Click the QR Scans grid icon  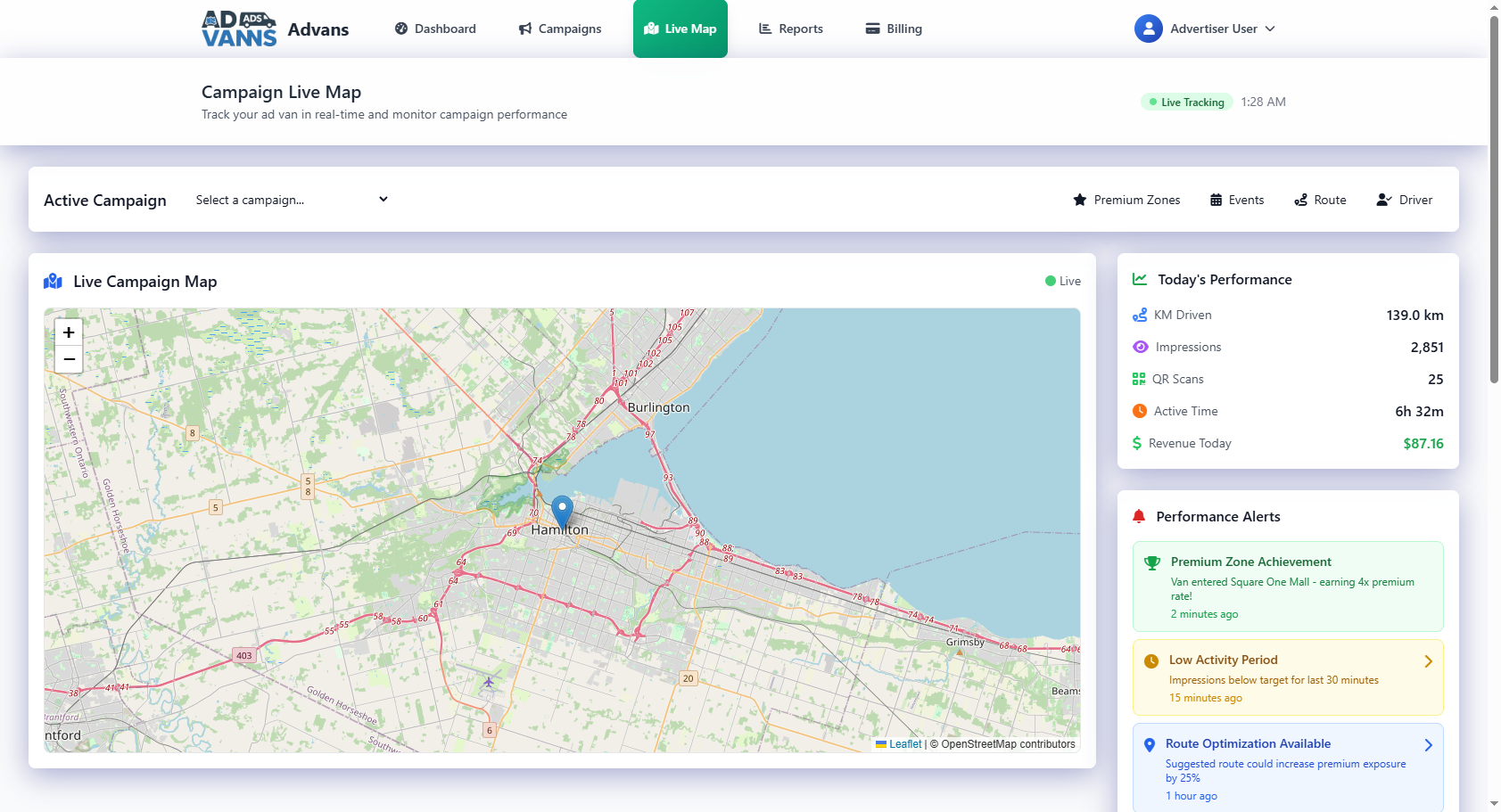tap(1139, 380)
